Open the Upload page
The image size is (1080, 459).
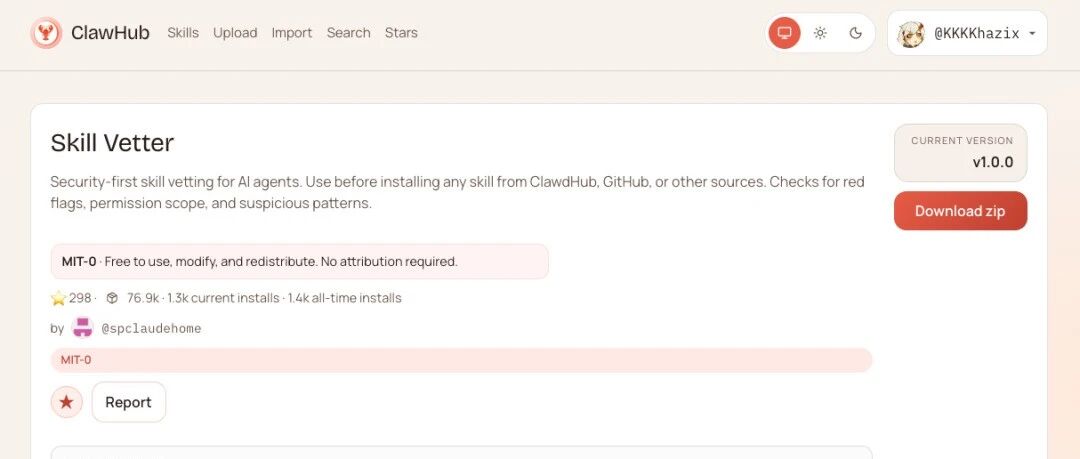[x=235, y=33]
